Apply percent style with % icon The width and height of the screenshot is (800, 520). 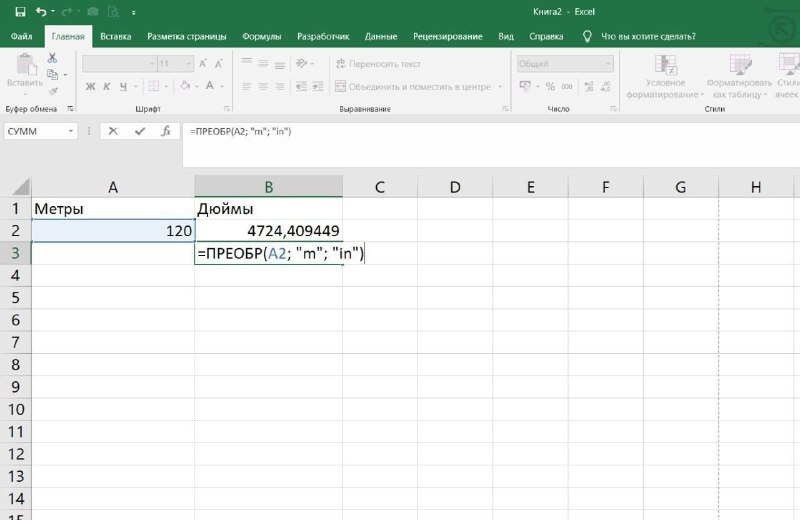click(550, 87)
